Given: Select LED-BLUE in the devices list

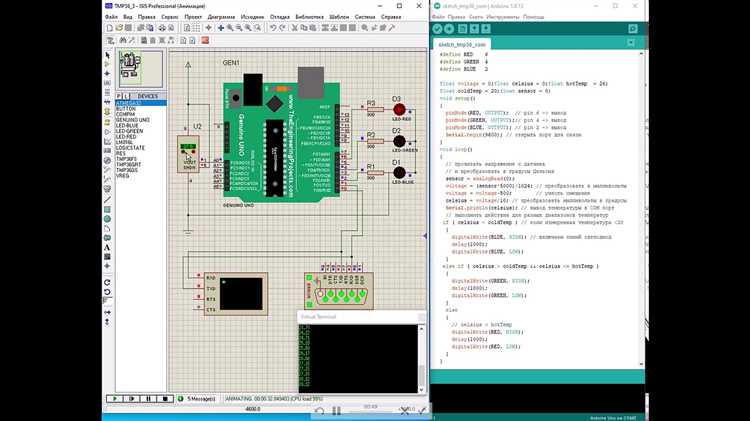Looking at the screenshot, I should point(127,125).
